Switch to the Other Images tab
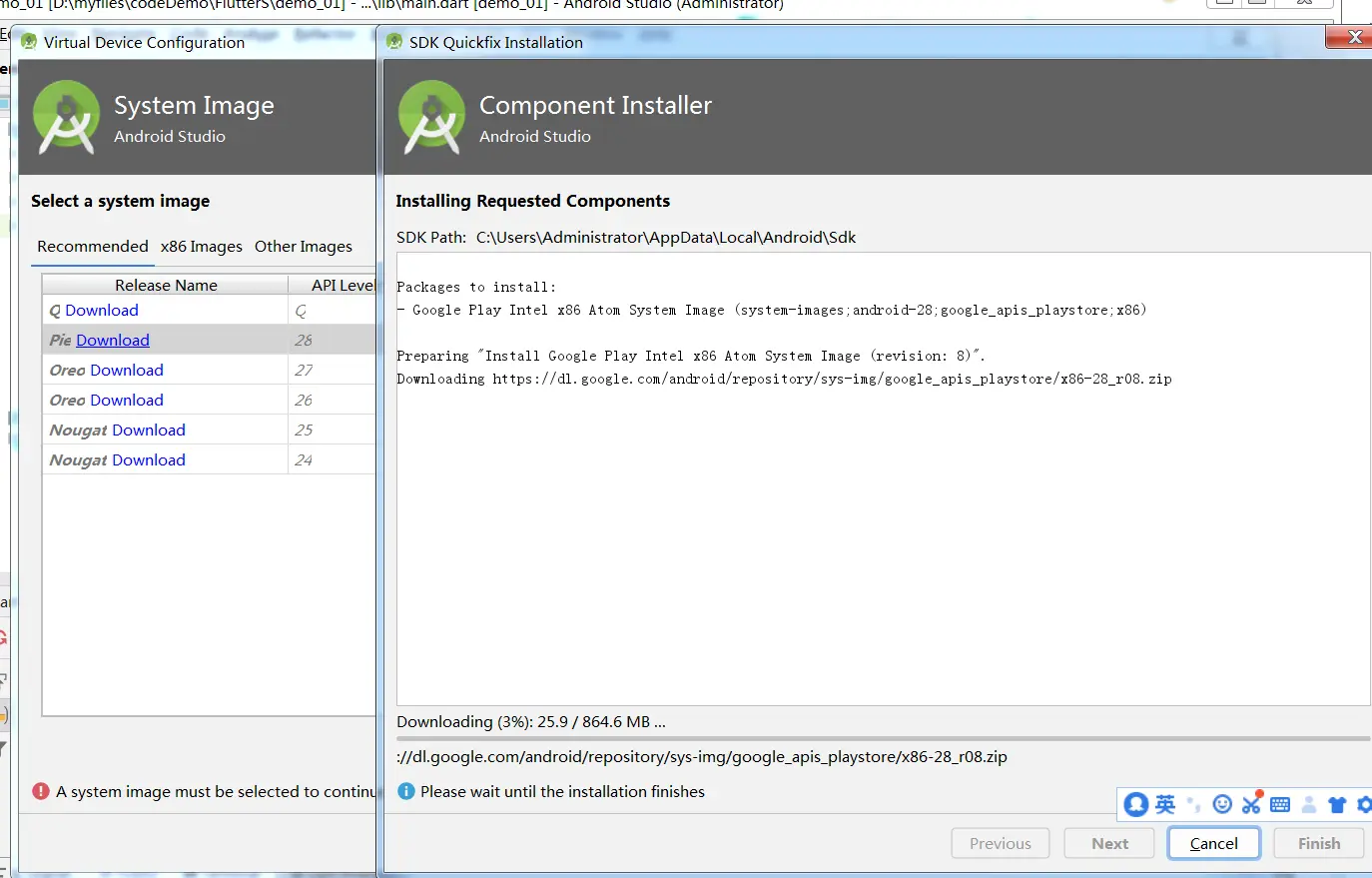Image resolution: width=1372 pixels, height=878 pixels. 304,246
